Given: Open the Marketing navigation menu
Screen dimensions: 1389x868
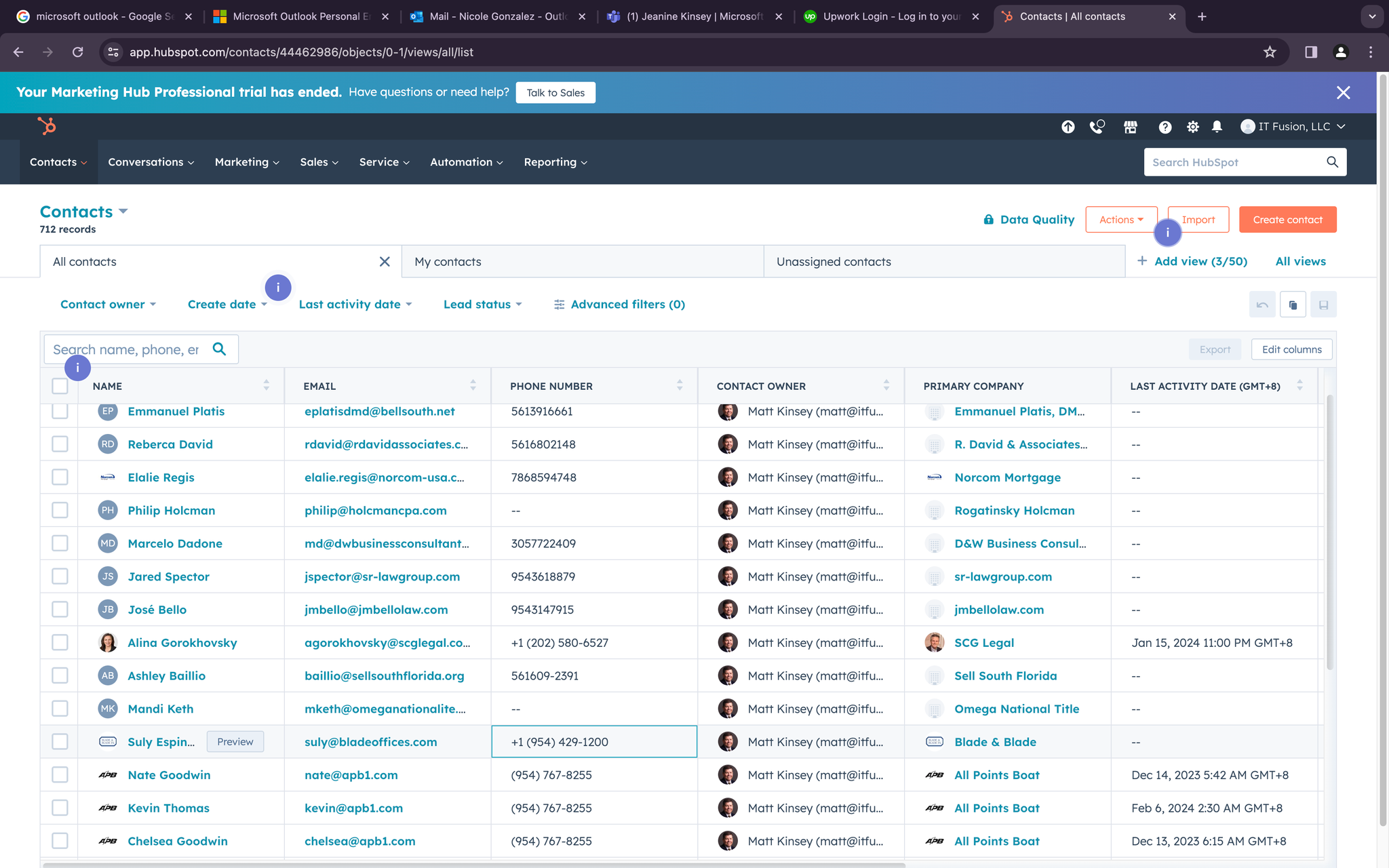Looking at the screenshot, I should pyautogui.click(x=247, y=162).
